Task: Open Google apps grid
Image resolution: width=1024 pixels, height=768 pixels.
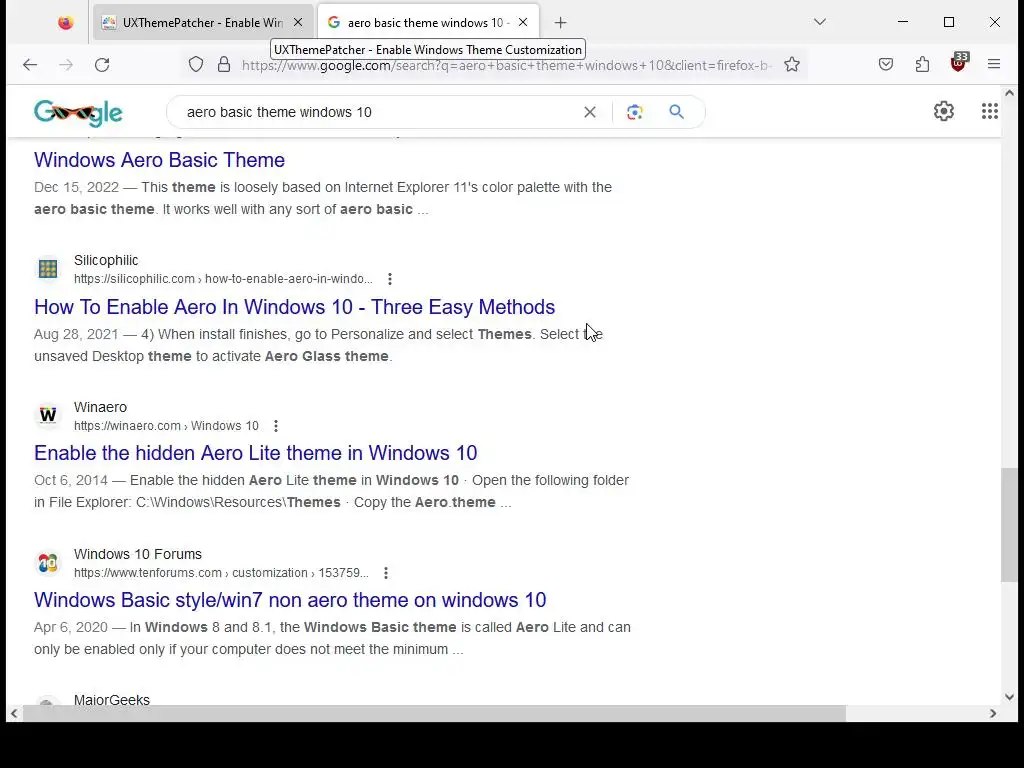Action: pos(990,112)
